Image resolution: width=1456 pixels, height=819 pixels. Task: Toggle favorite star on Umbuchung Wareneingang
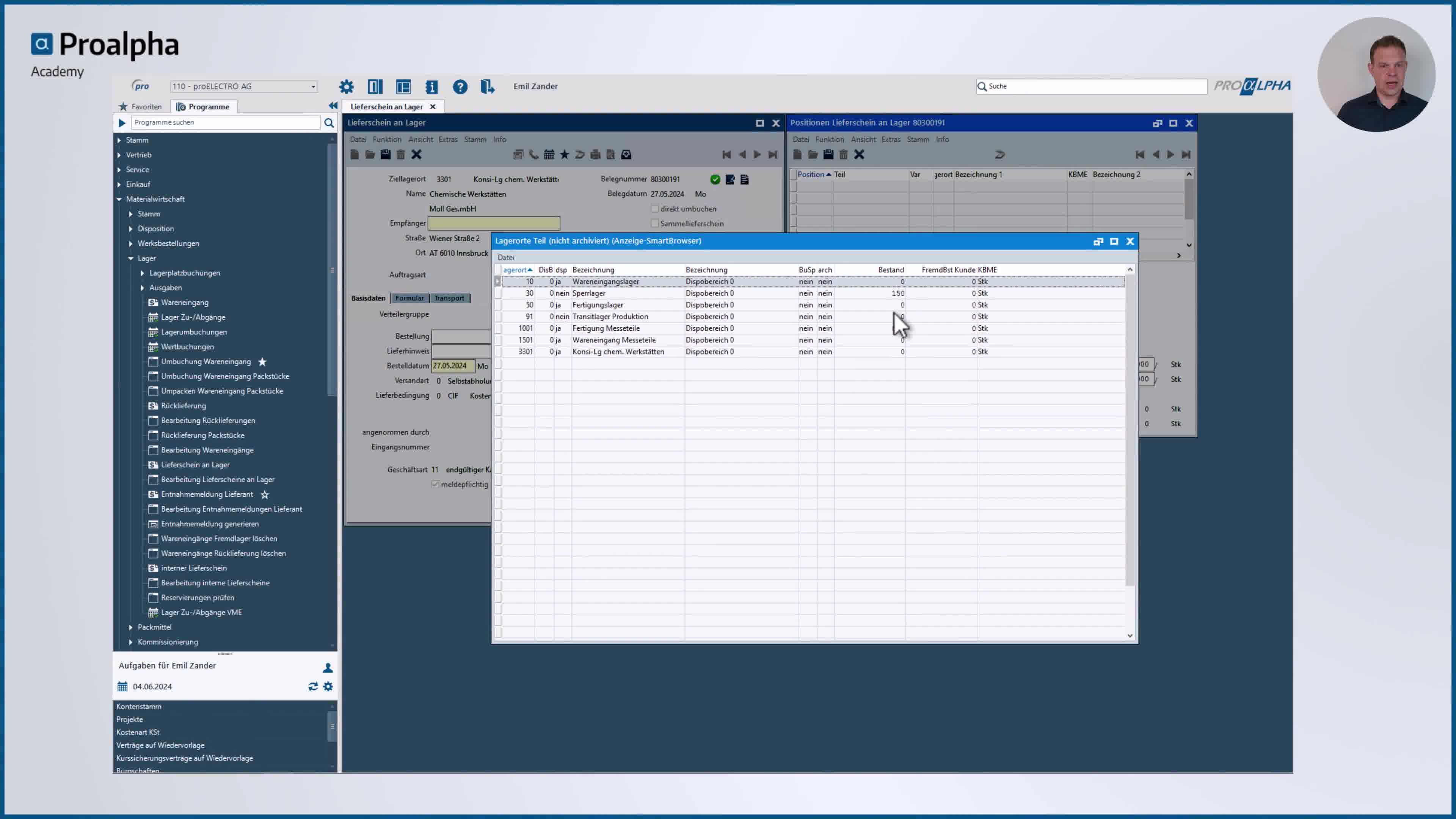click(262, 362)
